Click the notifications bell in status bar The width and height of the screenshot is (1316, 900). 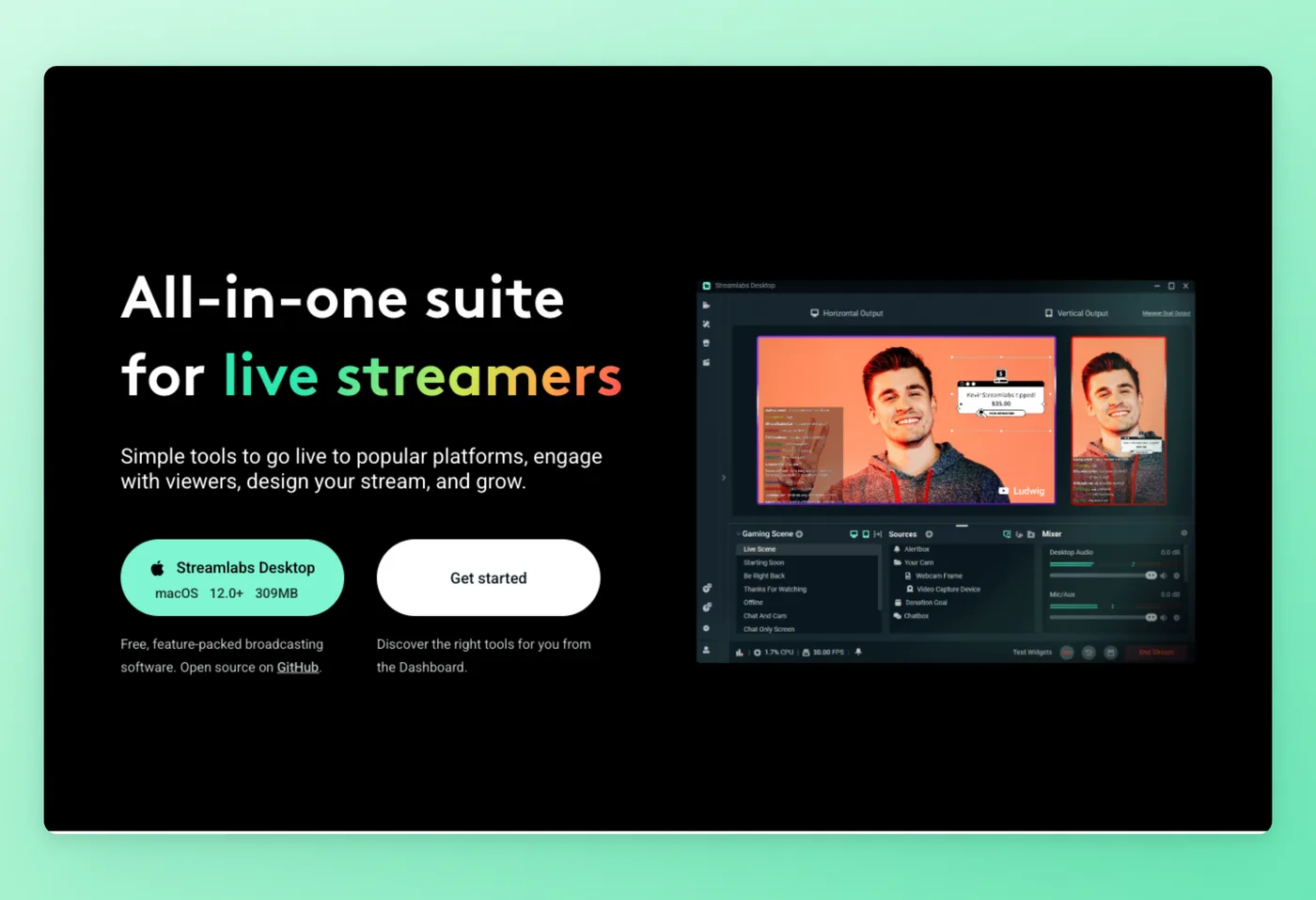pyautogui.click(x=858, y=652)
